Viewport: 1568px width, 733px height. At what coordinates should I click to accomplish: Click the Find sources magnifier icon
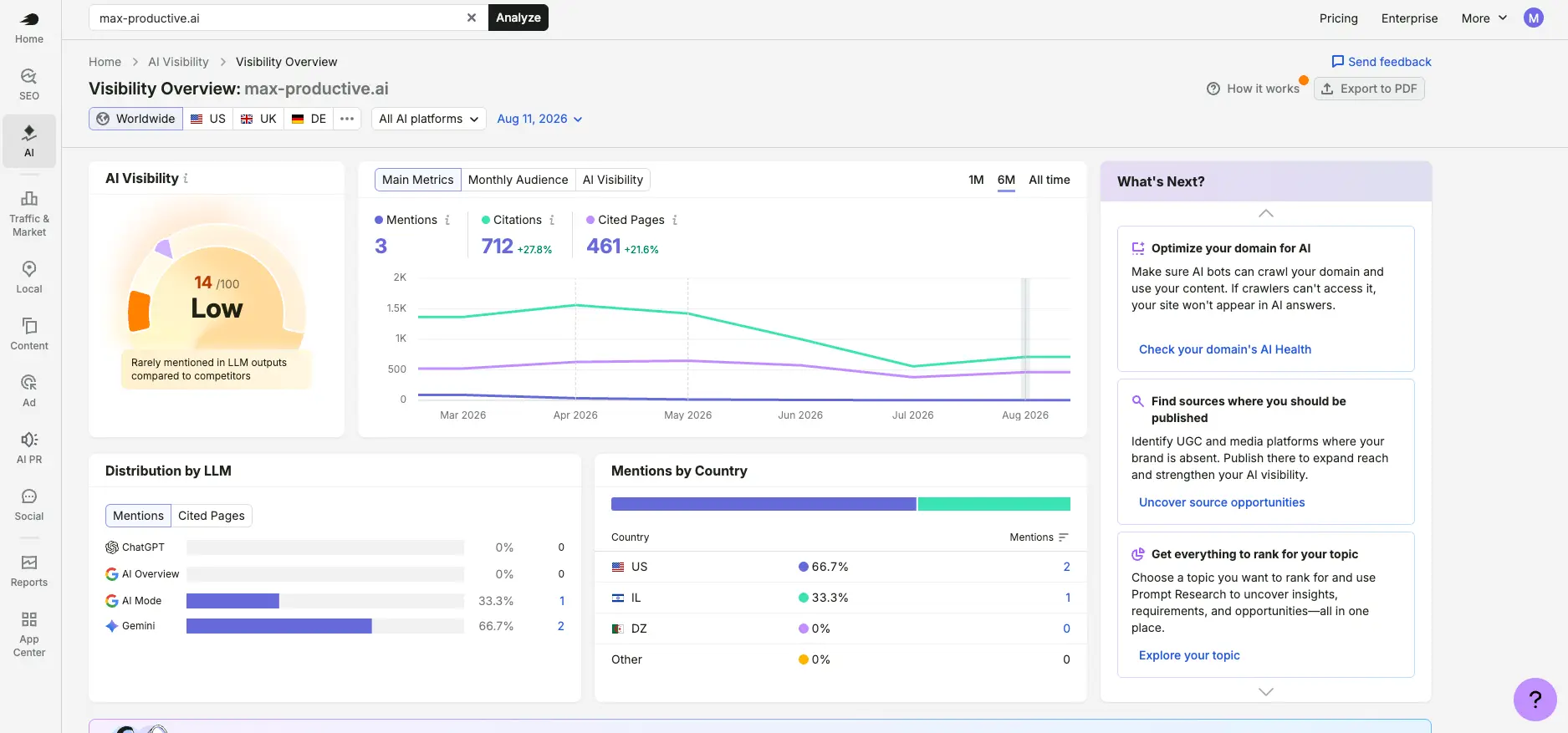[x=1138, y=401]
